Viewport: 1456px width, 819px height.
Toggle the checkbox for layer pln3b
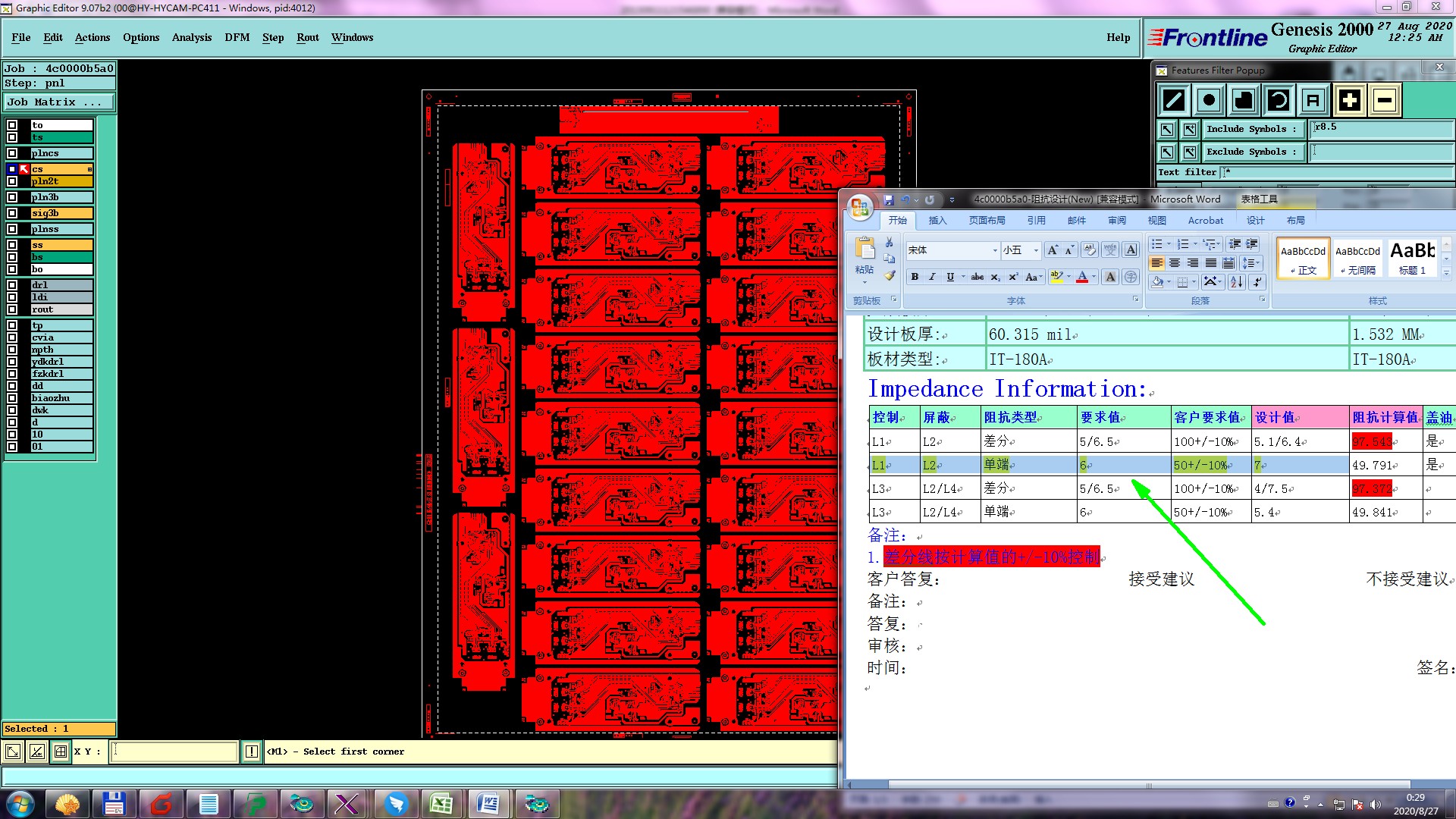[12, 197]
